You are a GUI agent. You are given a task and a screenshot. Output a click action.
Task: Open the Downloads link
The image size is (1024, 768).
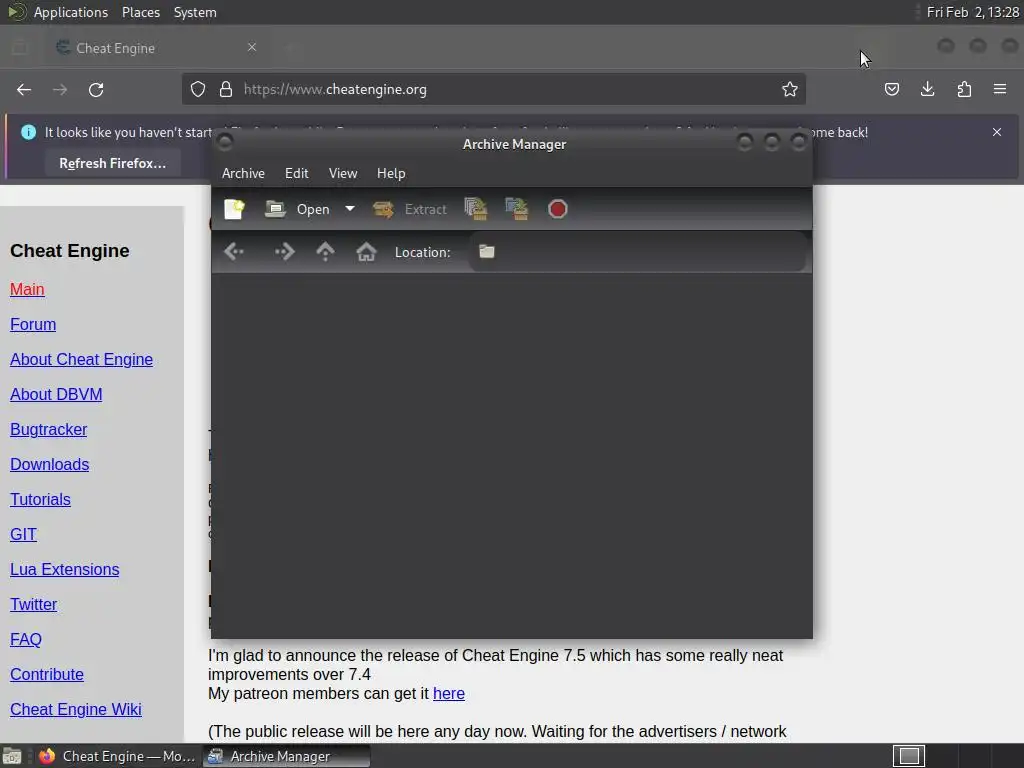coord(50,464)
